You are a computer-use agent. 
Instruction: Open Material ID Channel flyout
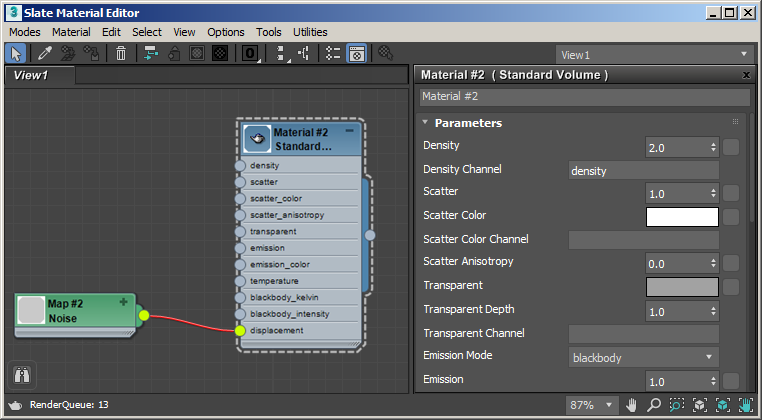[250, 53]
